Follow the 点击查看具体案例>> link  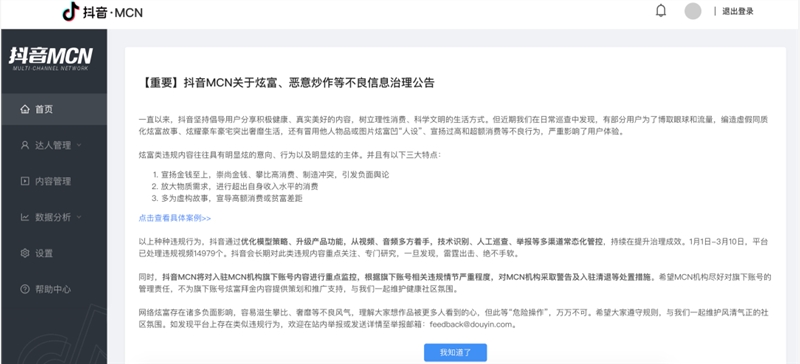pos(174,218)
